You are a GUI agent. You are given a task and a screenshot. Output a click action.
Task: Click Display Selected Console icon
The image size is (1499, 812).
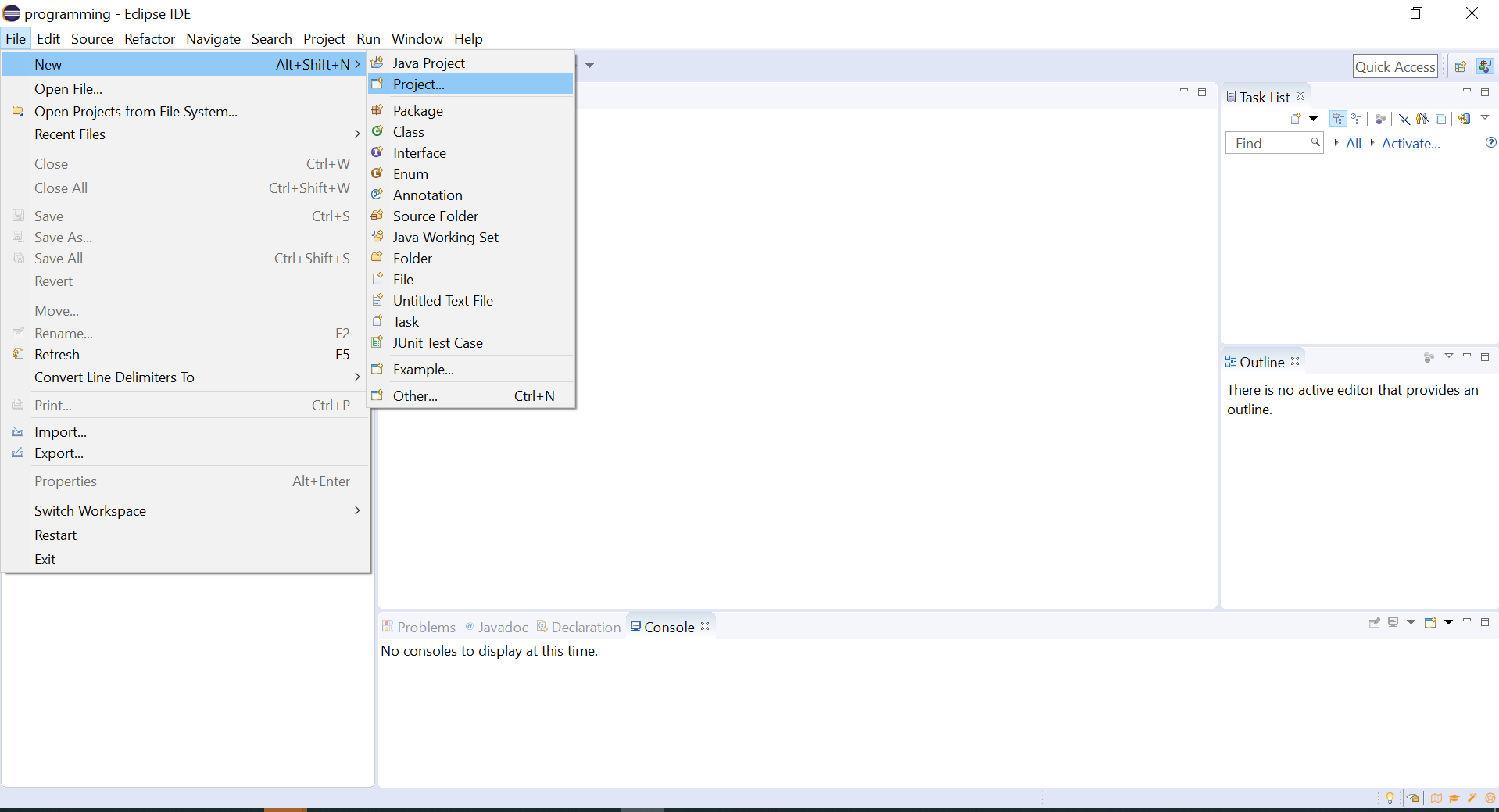click(x=1393, y=622)
